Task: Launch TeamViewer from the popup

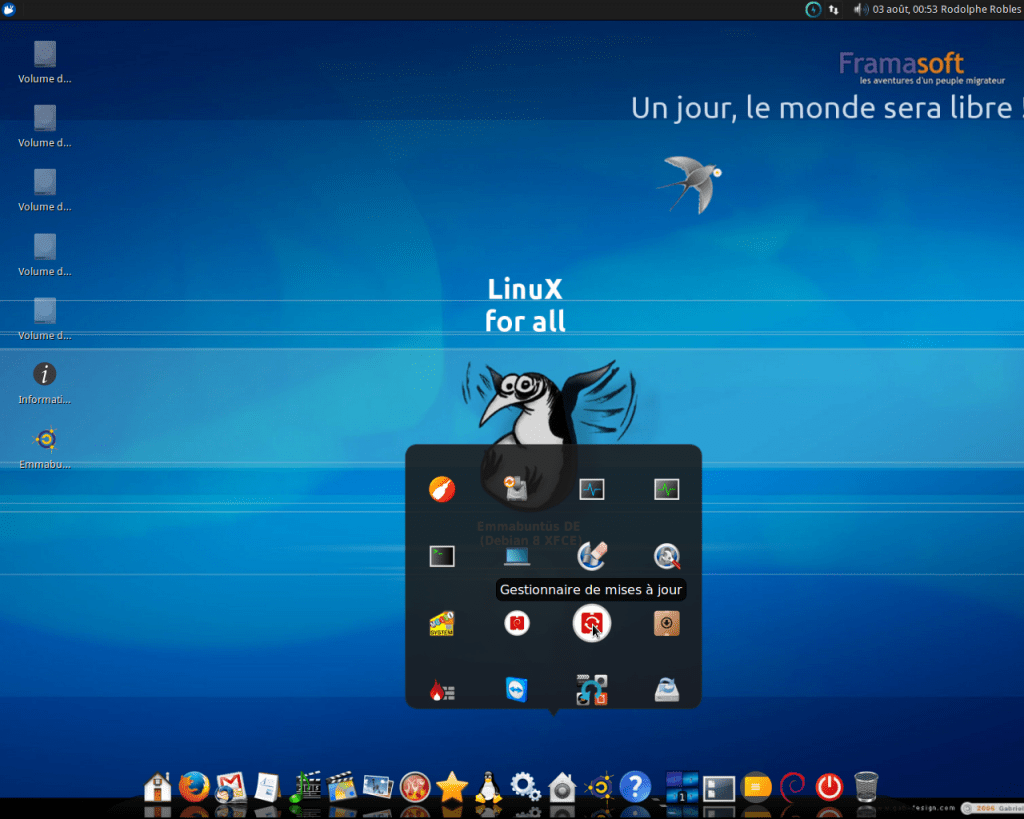Action: [x=516, y=689]
